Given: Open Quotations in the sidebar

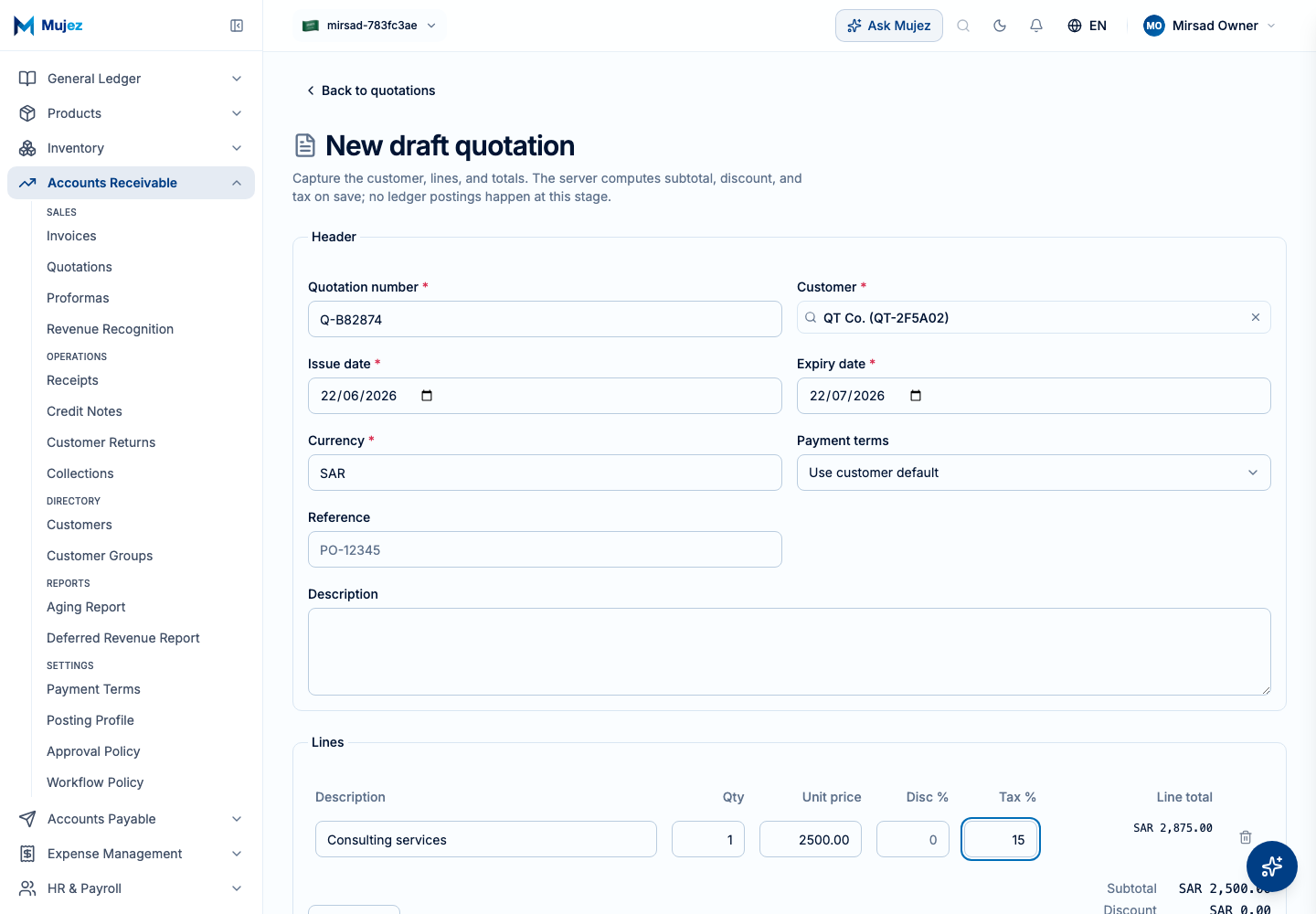Looking at the screenshot, I should 80,267.
